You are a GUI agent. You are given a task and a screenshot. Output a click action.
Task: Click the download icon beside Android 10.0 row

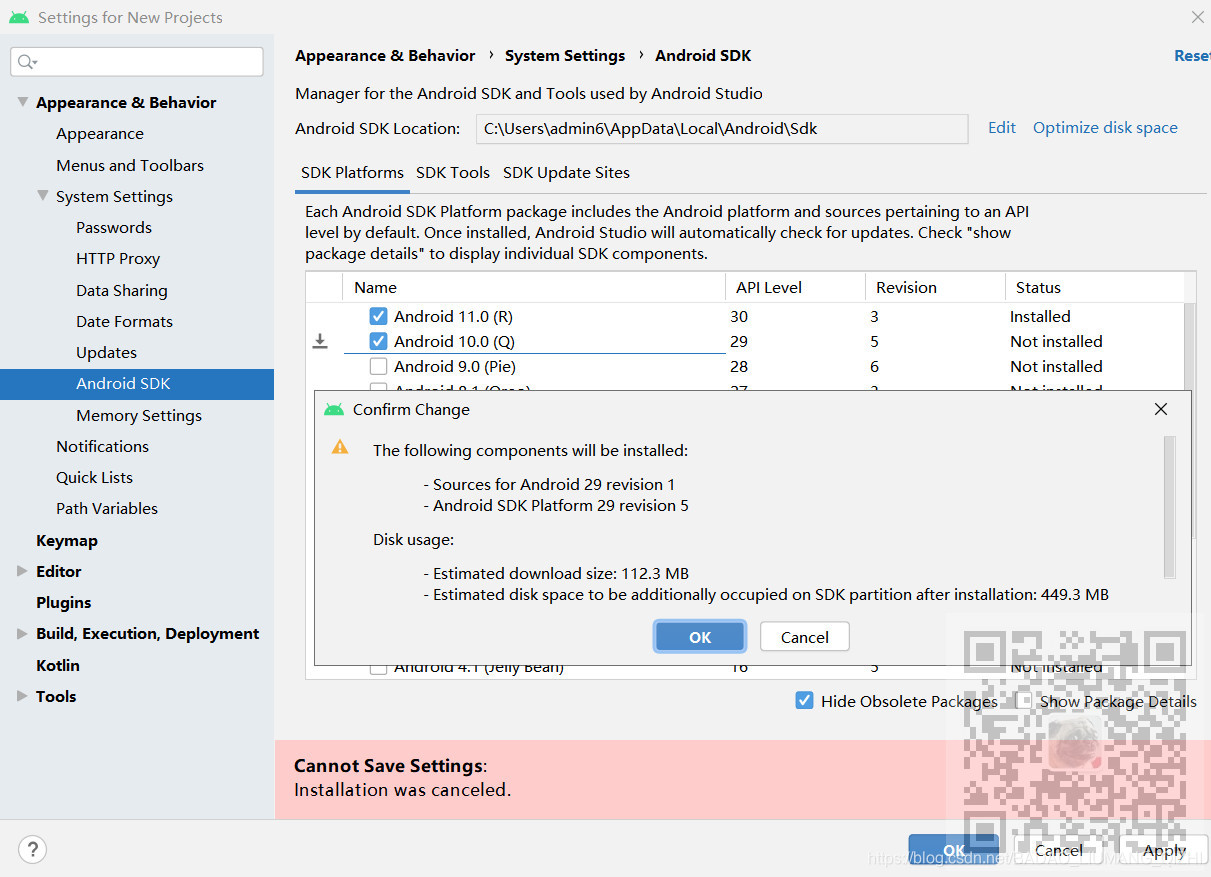(x=320, y=342)
